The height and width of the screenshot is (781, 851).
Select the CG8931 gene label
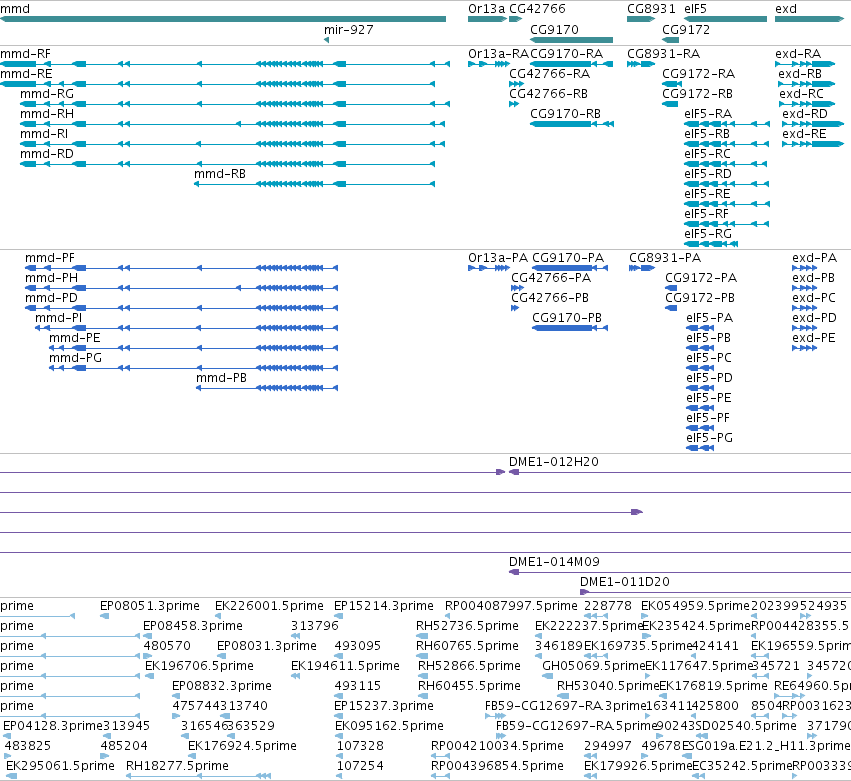coord(651,9)
